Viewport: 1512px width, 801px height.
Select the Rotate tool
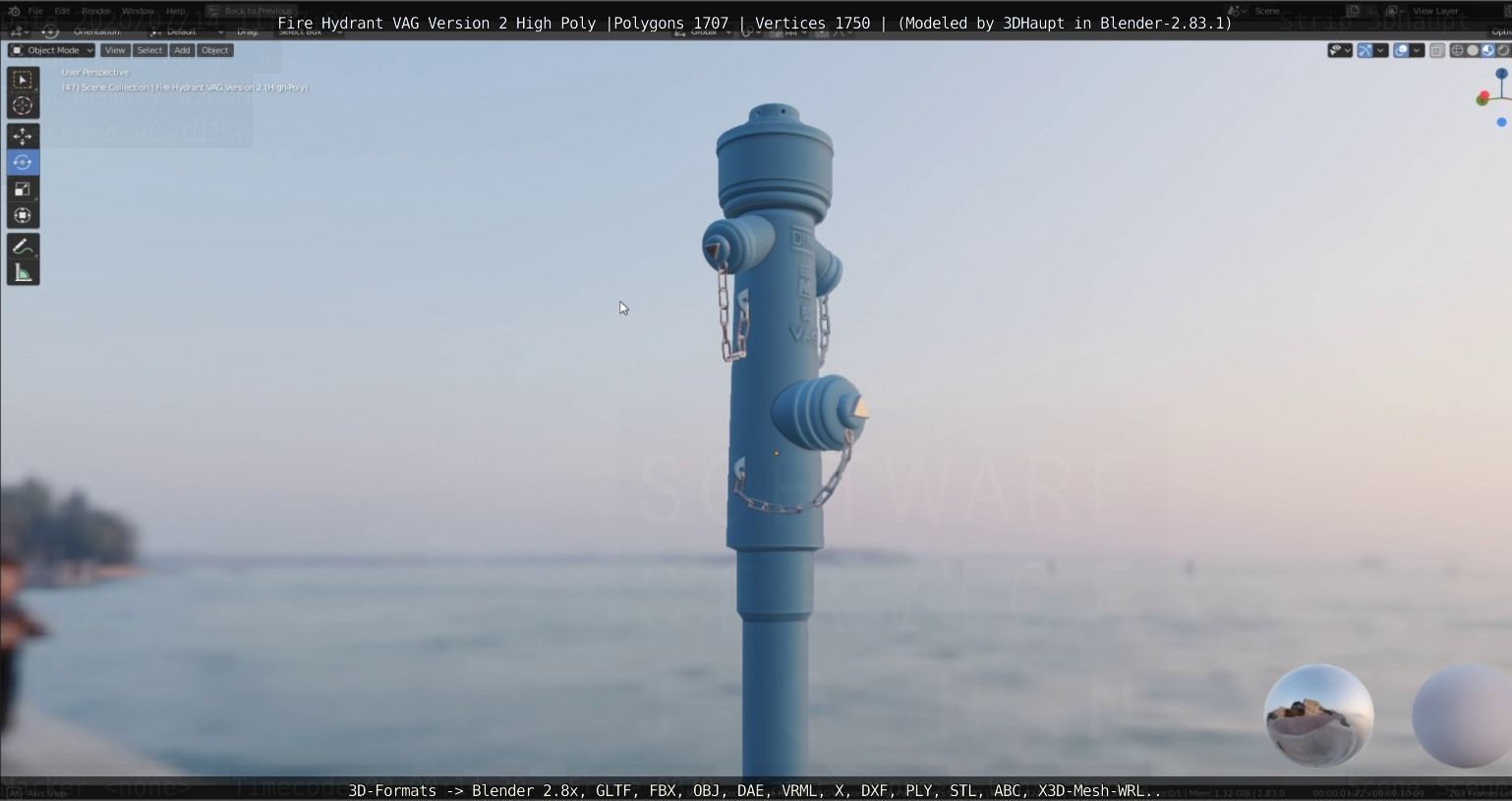coord(23,162)
